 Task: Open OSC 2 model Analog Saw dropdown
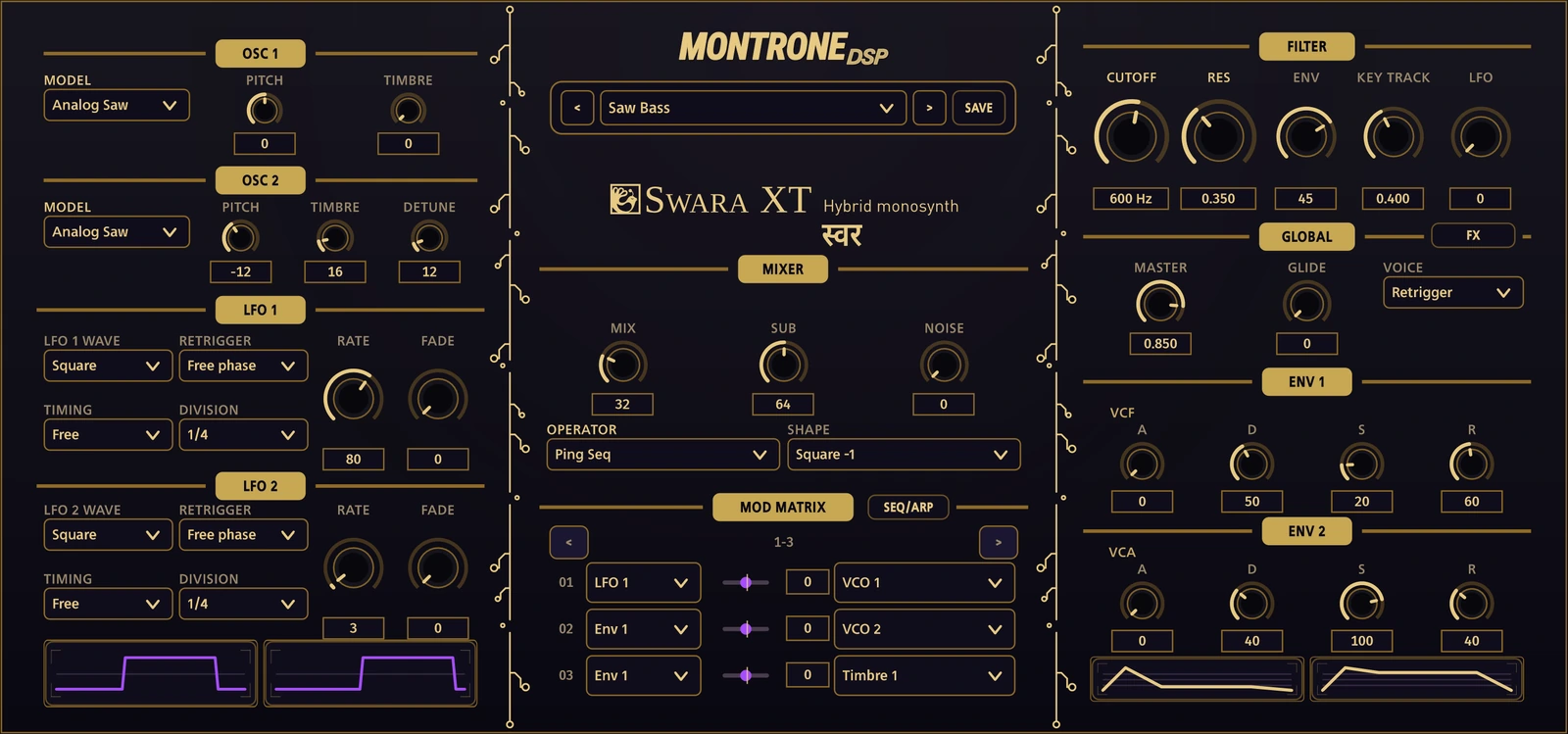point(117,232)
